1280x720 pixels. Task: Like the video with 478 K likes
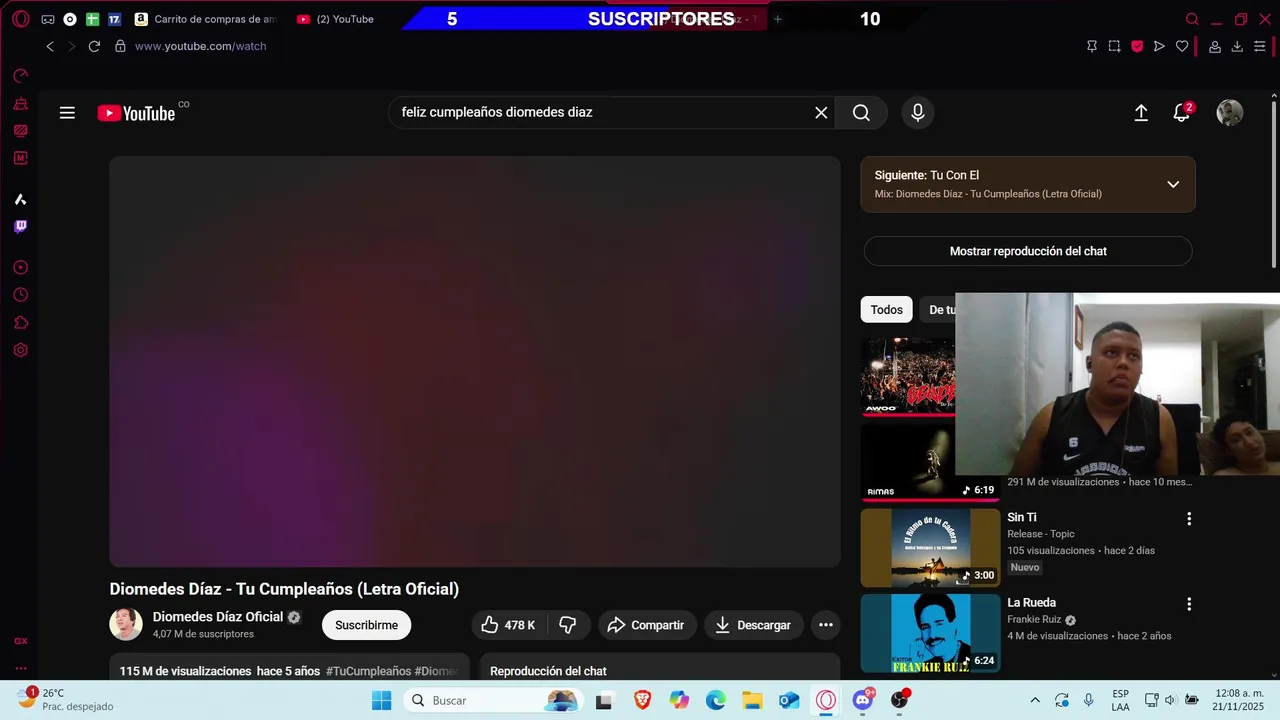tap(509, 625)
